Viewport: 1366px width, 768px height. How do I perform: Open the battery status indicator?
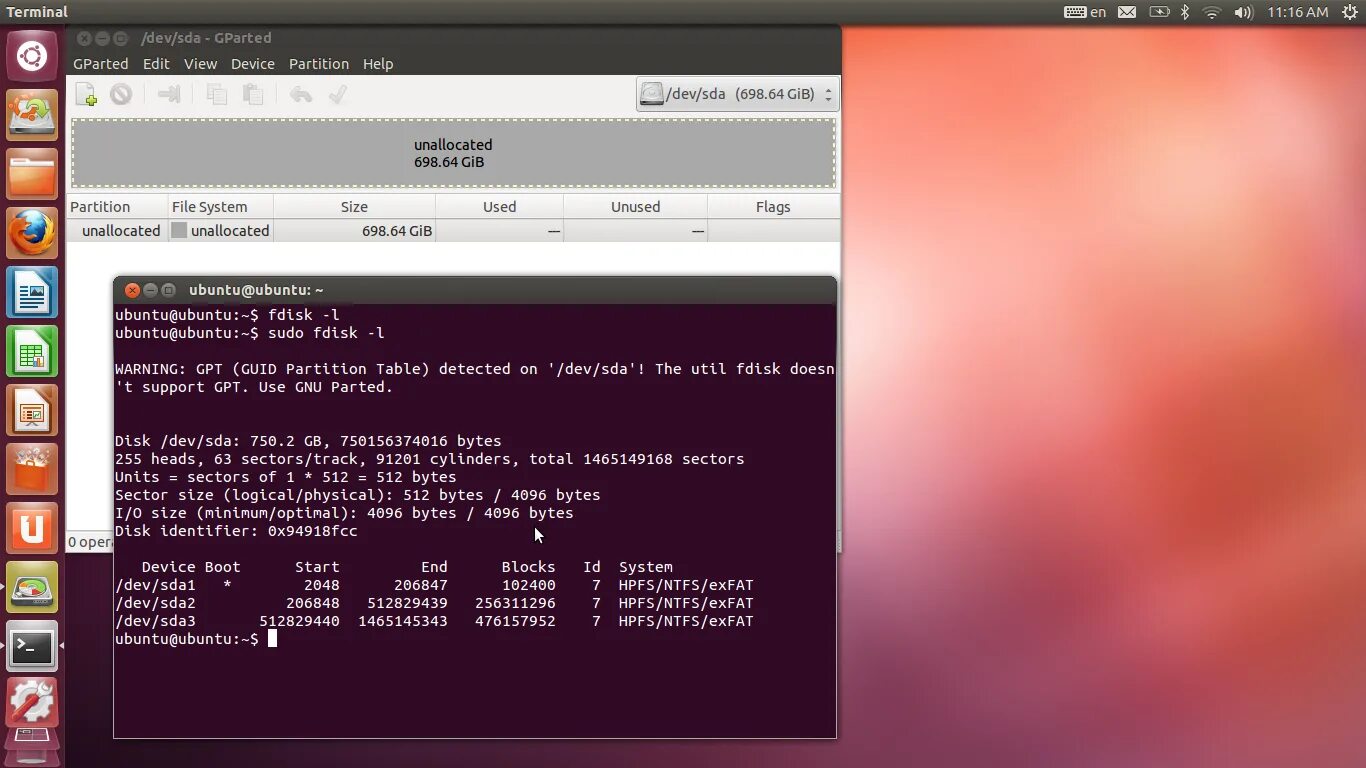(x=1159, y=12)
